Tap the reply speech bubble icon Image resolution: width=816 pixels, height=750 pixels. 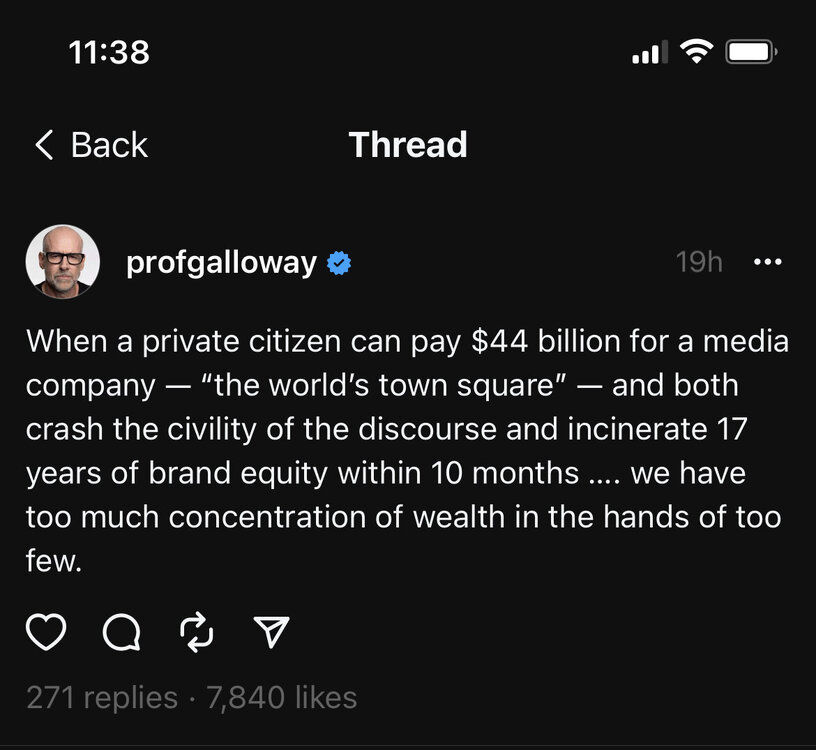pos(121,630)
